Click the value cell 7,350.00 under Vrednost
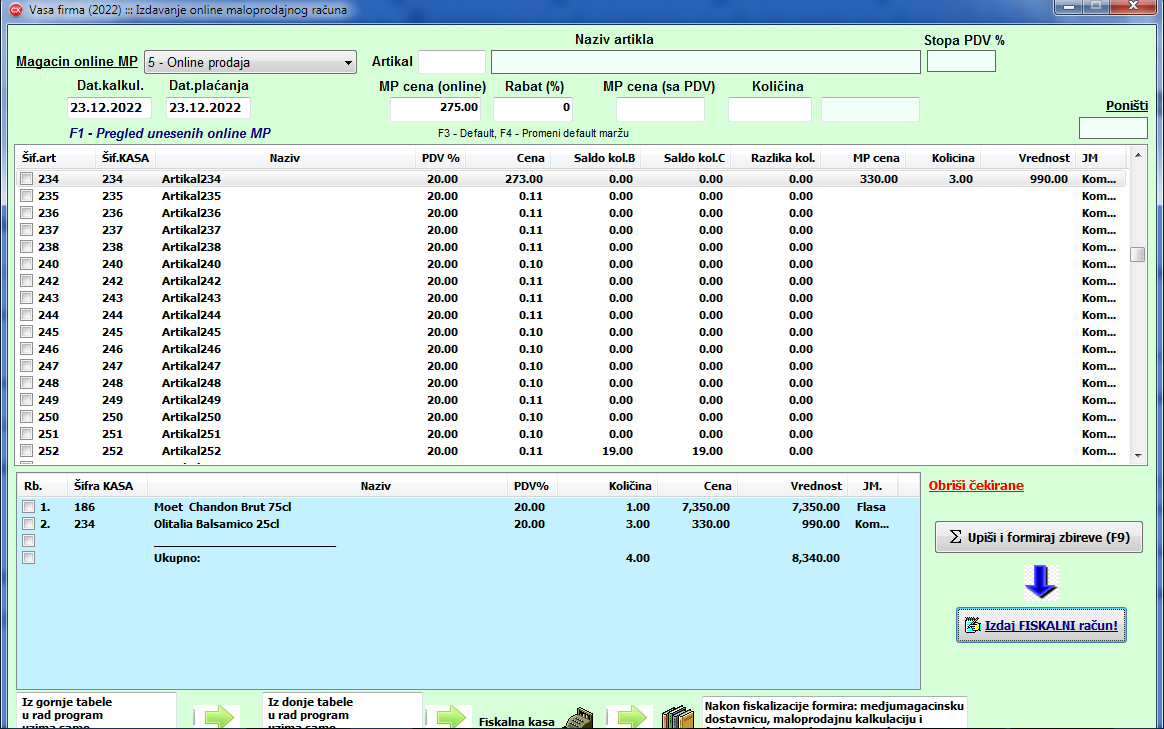This screenshot has height=729, width=1164. pyautogui.click(x=816, y=507)
